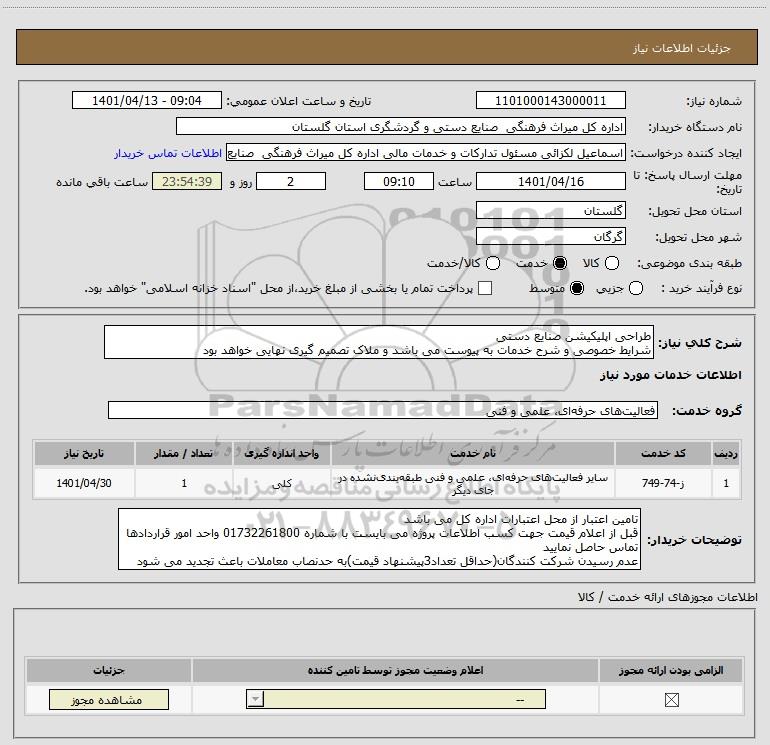The image size is (770, 745).
Task: Click the announcement date field 1401/04/13 - 09:04
Action: point(146,100)
